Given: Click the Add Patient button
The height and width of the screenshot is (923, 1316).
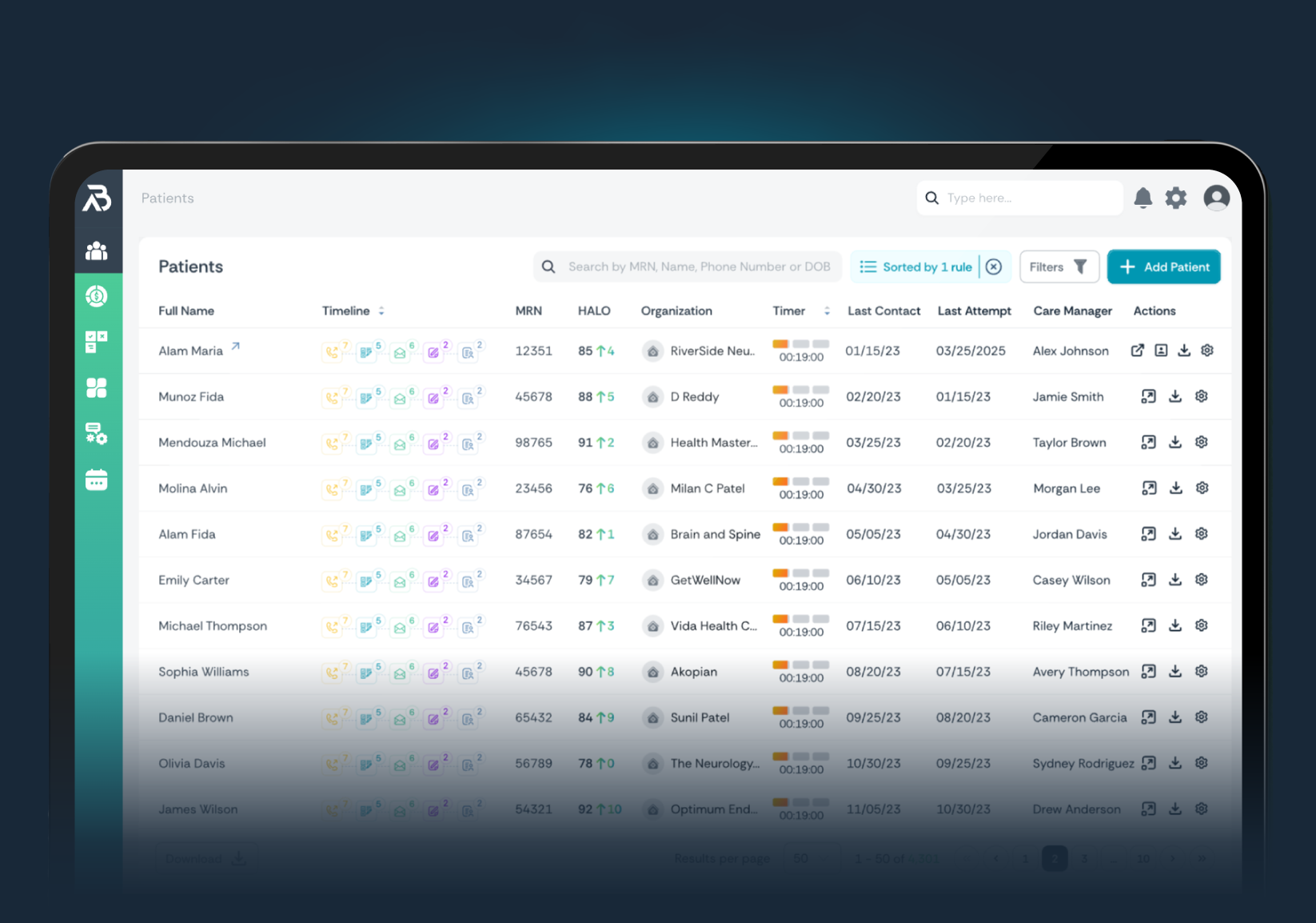Looking at the screenshot, I should point(1163,266).
